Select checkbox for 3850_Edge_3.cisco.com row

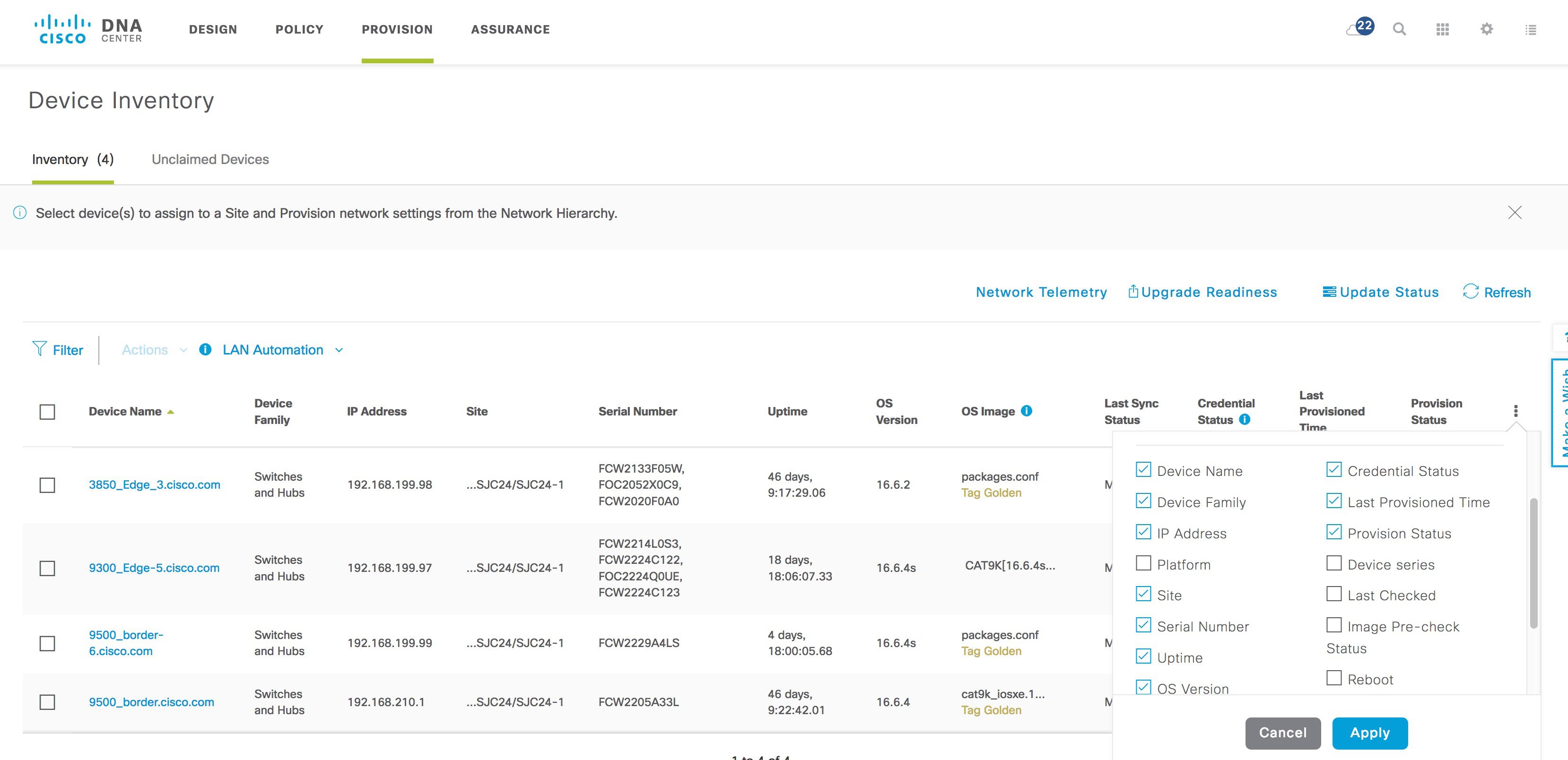pos(47,485)
